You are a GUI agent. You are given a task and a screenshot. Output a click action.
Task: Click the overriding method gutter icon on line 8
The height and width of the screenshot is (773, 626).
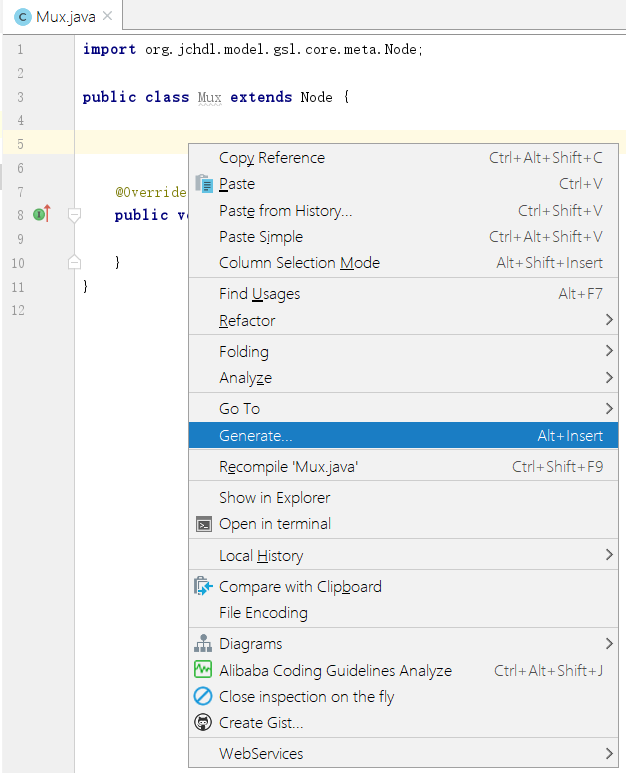pos(42,214)
